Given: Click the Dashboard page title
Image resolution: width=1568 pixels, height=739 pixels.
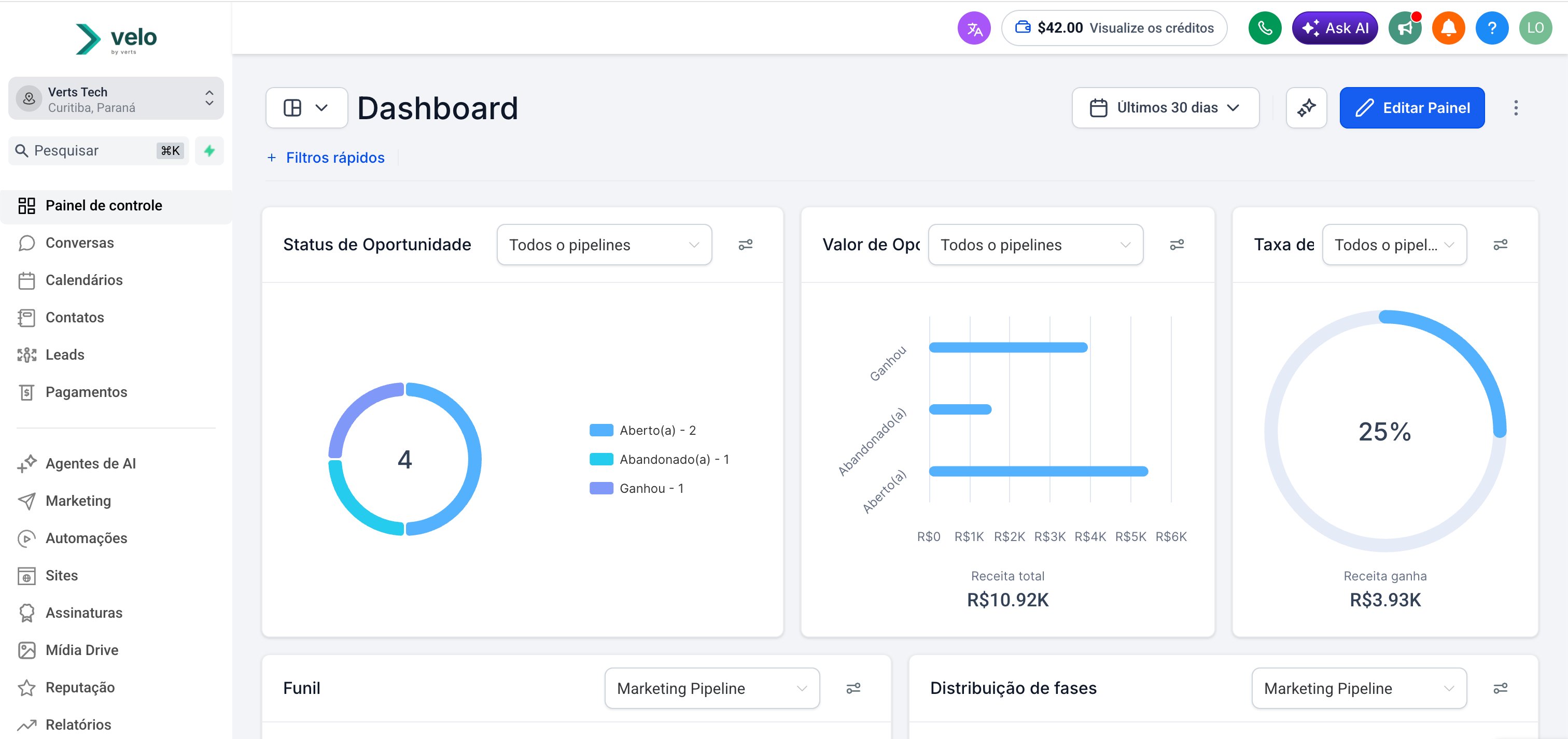Looking at the screenshot, I should tap(438, 108).
